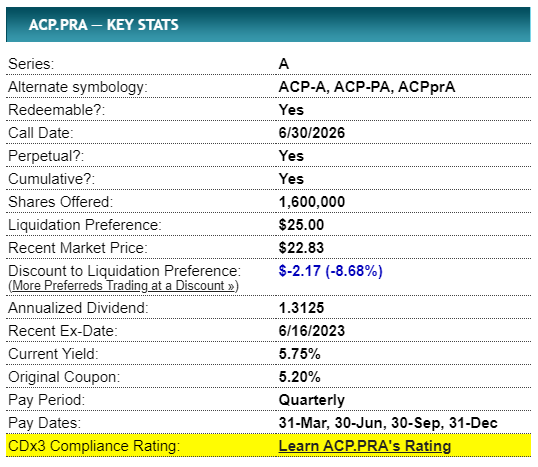Click the Current Yield label
The image size is (538, 467).
pos(53,354)
